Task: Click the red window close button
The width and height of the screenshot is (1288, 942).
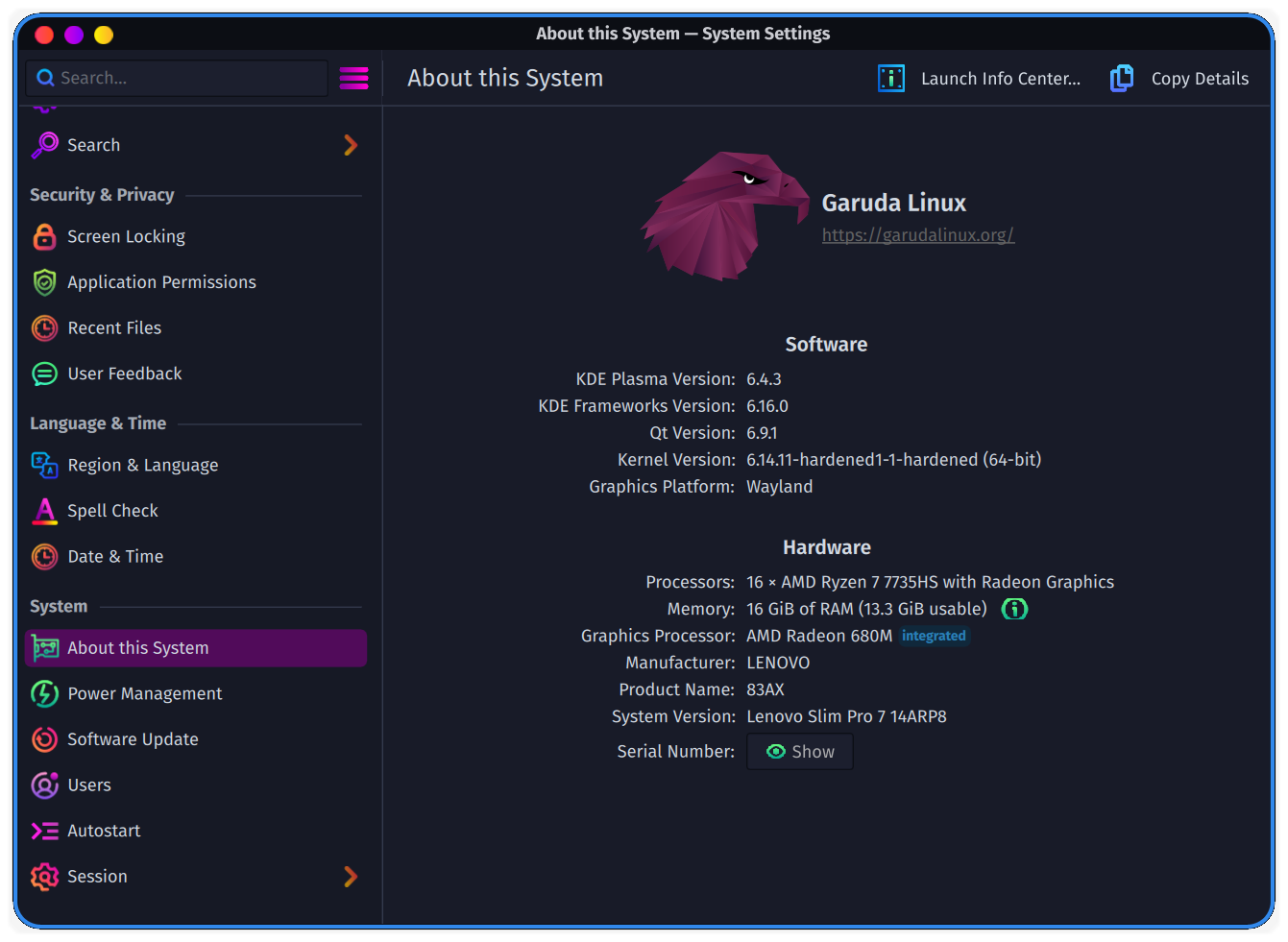Action: [44, 35]
